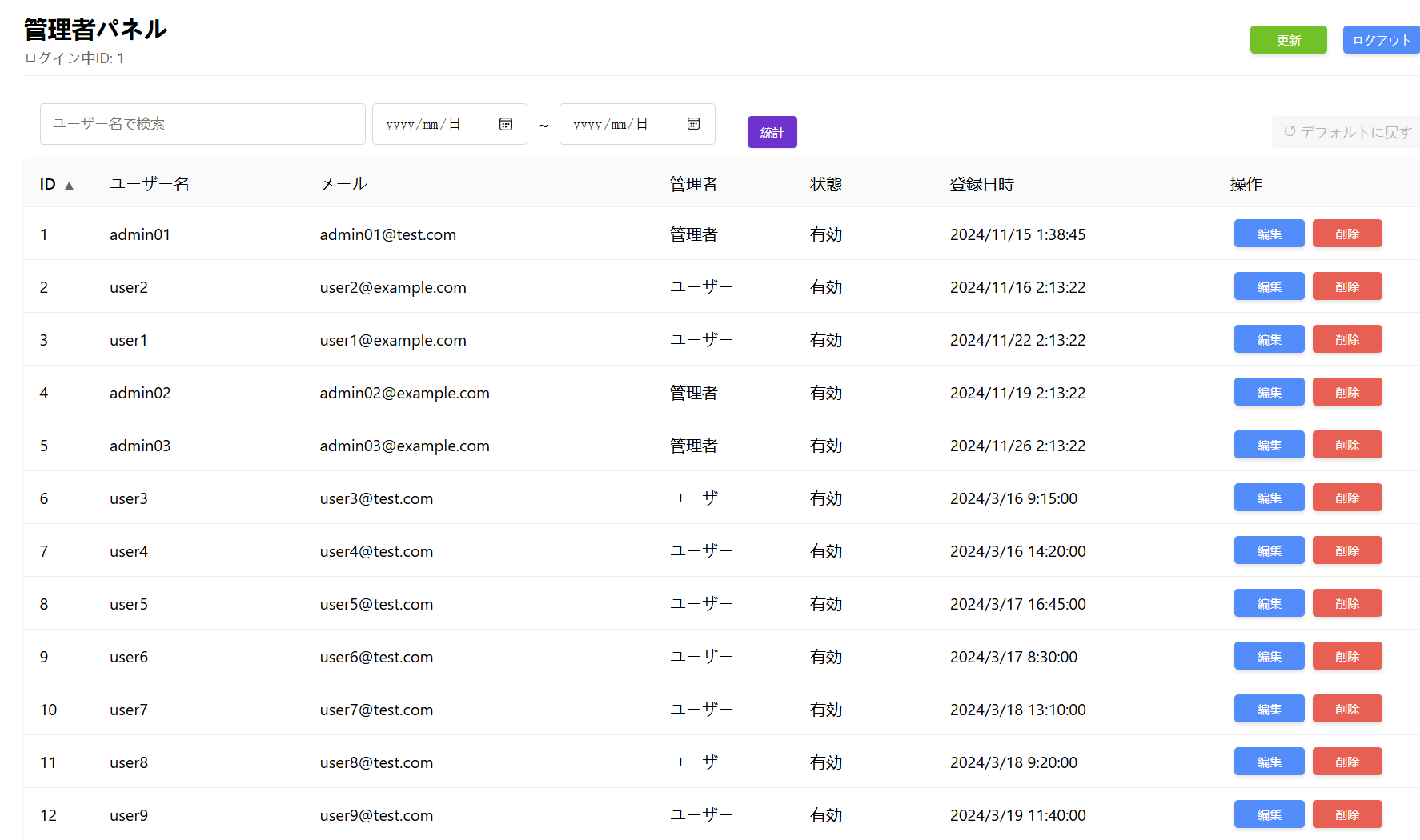Click username user5 in table
Image resolution: width=1420 pixels, height=840 pixels.
click(x=129, y=604)
